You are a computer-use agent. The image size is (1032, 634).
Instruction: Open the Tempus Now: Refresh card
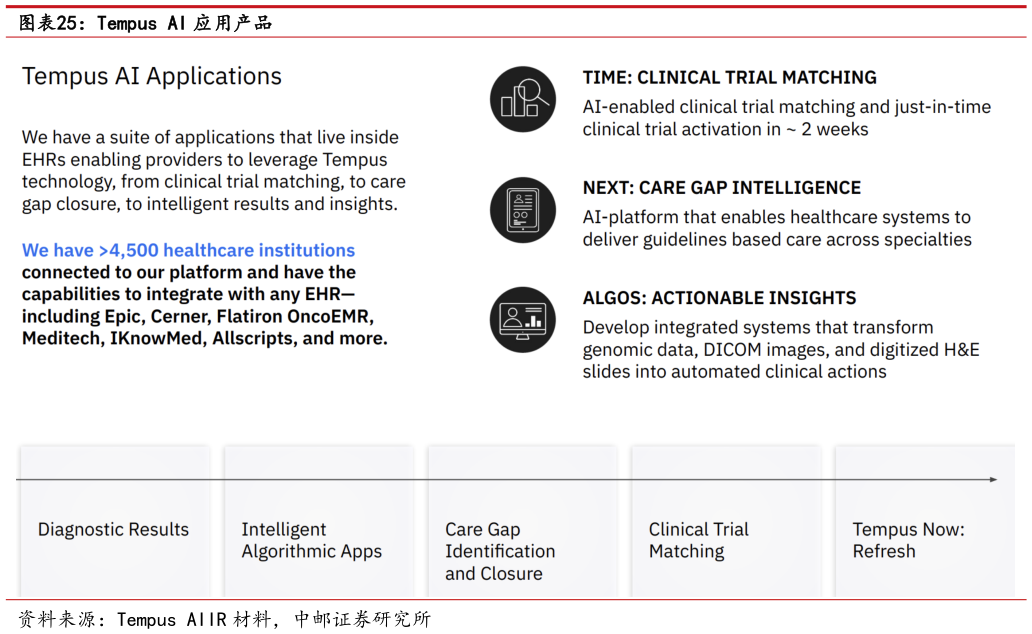[925, 521]
